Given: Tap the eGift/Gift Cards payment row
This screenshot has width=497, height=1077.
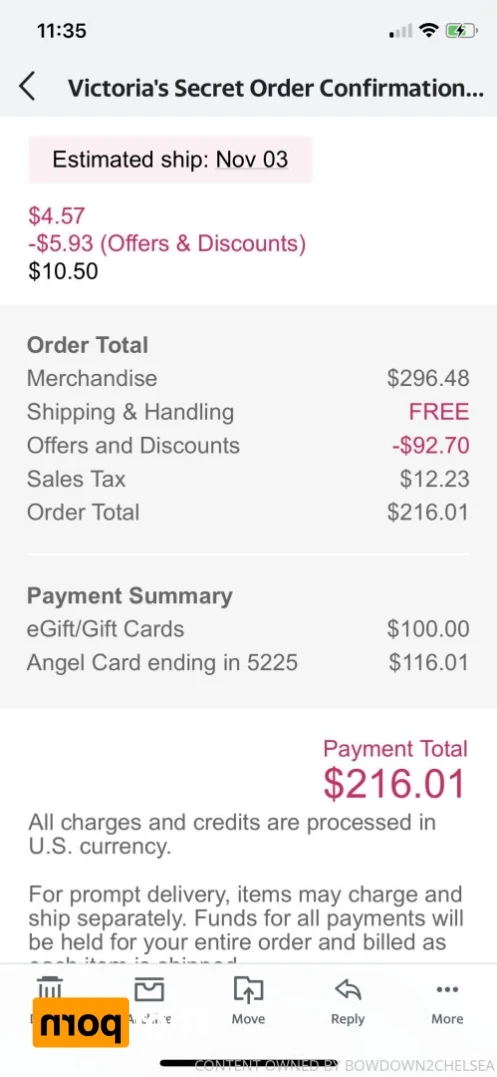Looking at the screenshot, I should [248, 628].
